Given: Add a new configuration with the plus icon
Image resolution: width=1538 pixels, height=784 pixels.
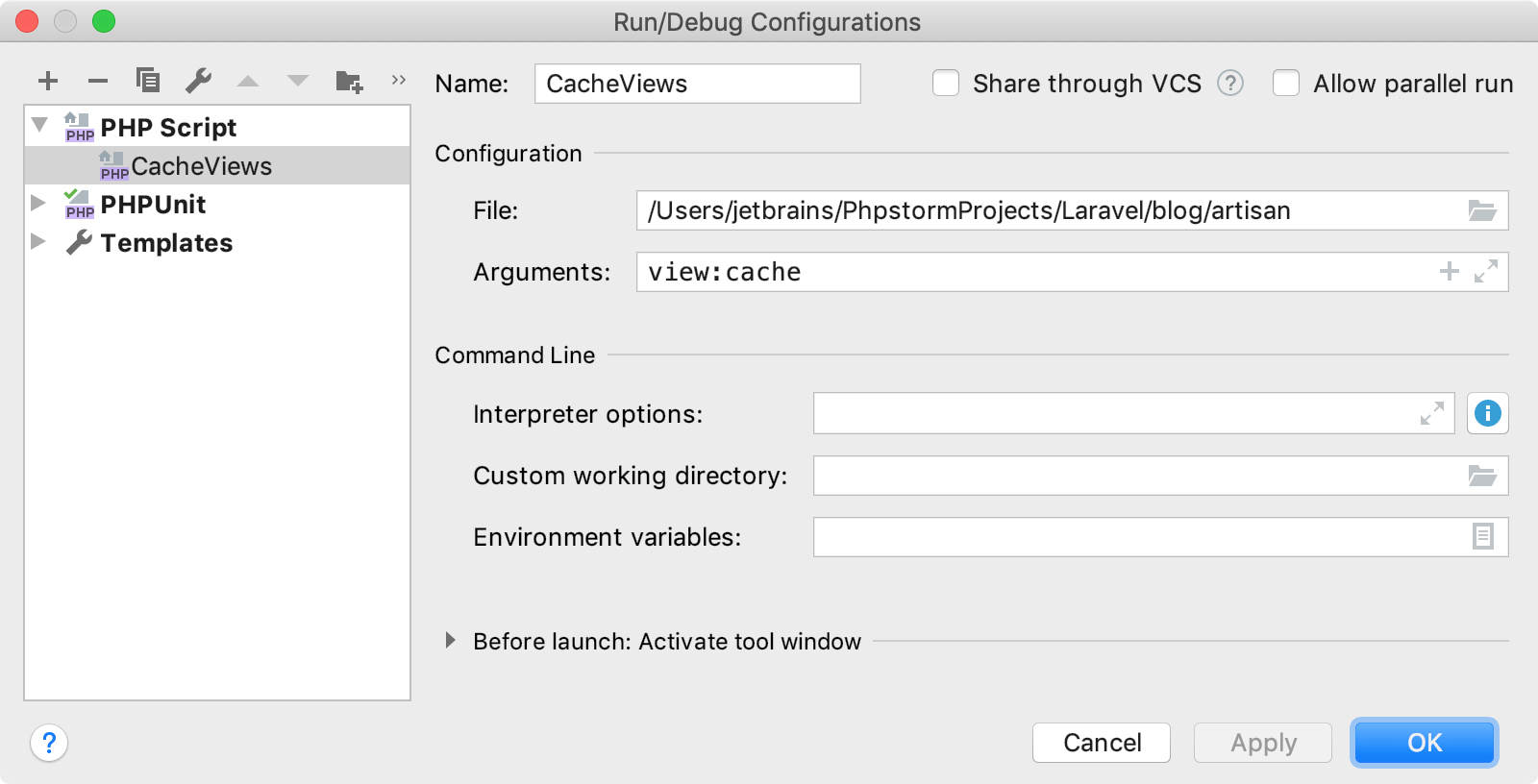Looking at the screenshot, I should coord(48,81).
